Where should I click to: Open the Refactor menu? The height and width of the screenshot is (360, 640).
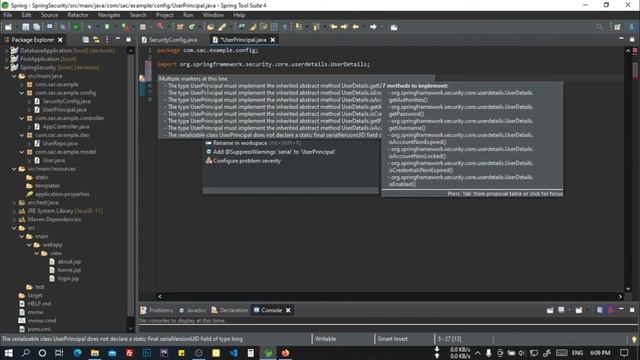pyautogui.click(x=78, y=15)
